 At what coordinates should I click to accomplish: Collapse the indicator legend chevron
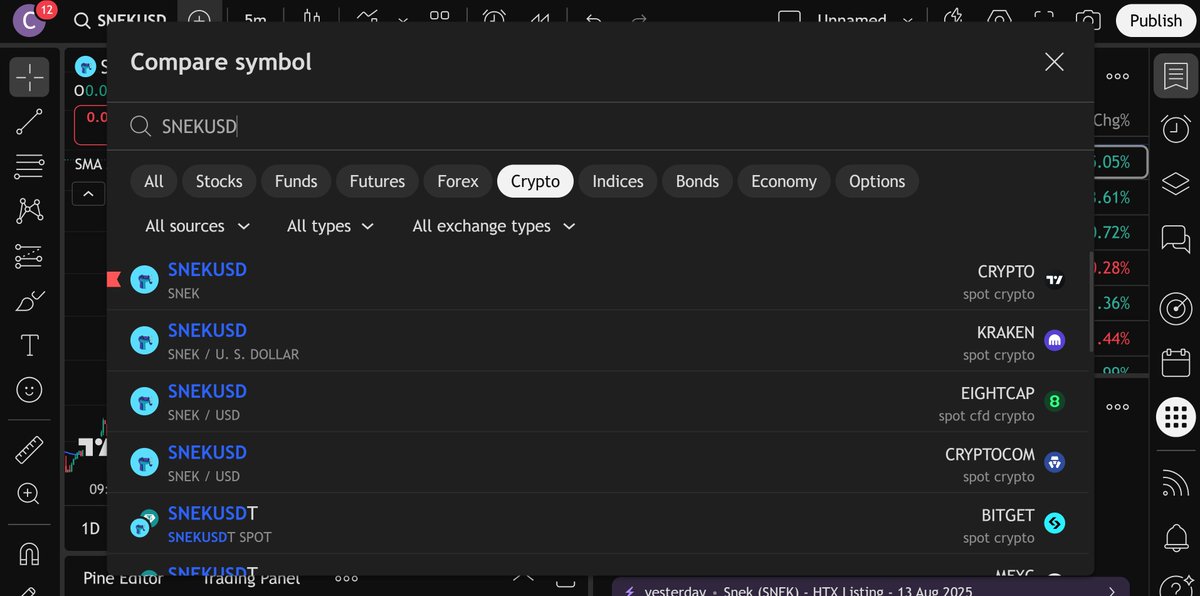coord(89,194)
